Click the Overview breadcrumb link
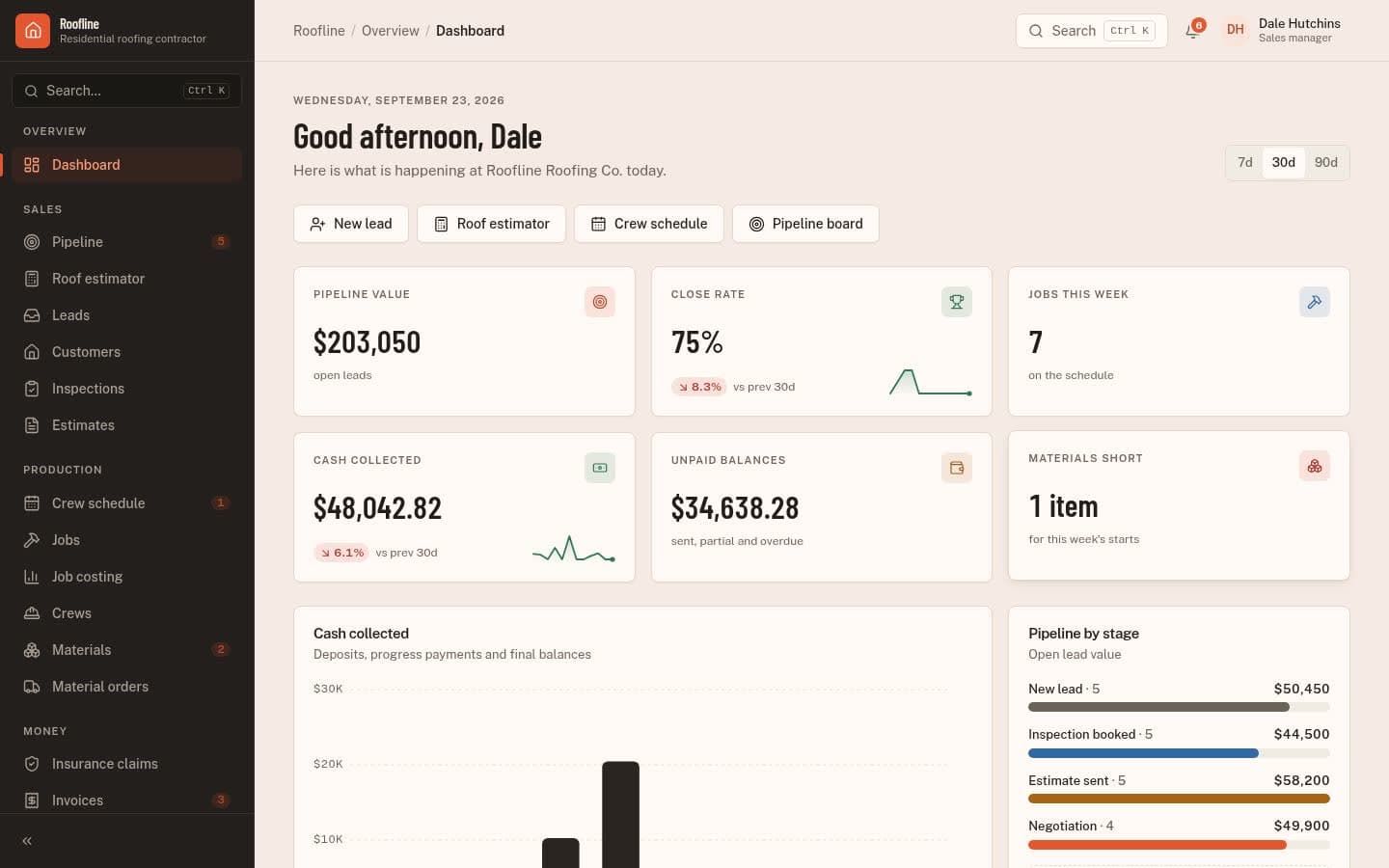Screen dimensions: 1389x868 coord(391,31)
